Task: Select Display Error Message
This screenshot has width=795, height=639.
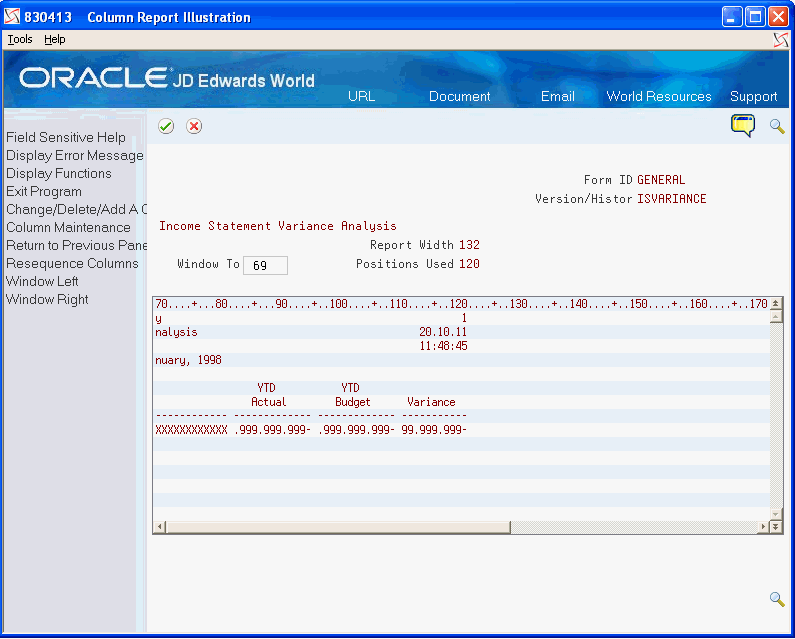Action: (x=75, y=155)
